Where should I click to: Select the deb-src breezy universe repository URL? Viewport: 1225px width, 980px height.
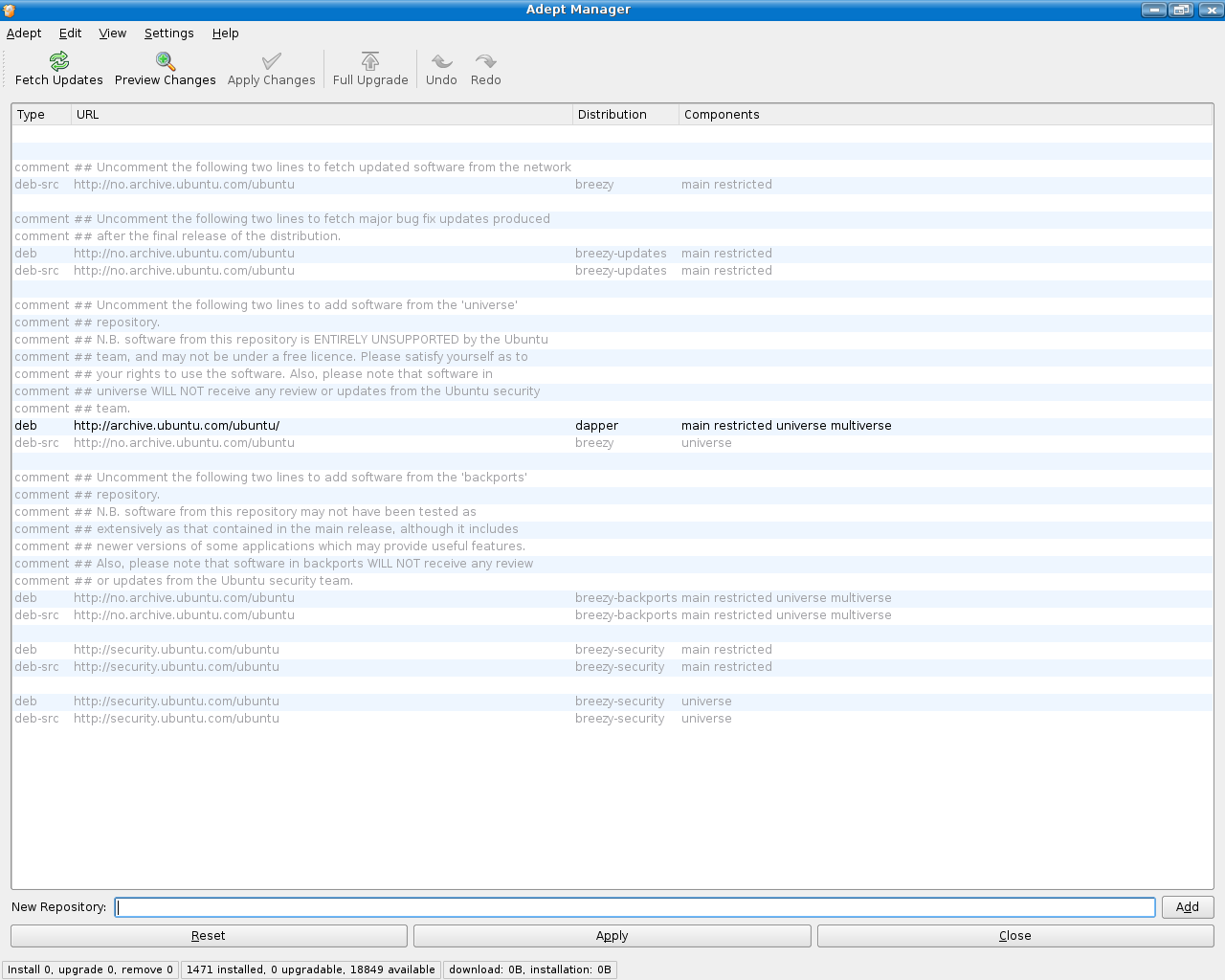coord(184,443)
